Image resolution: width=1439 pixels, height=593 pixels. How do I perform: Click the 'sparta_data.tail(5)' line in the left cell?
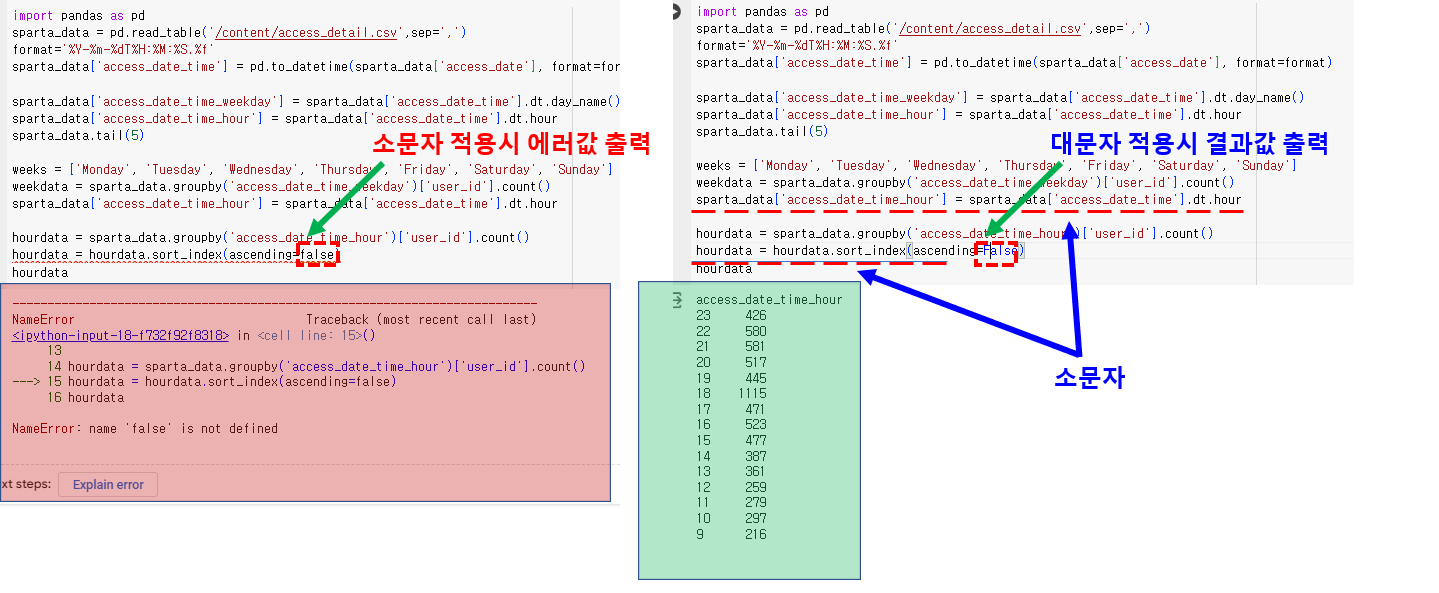78,135
